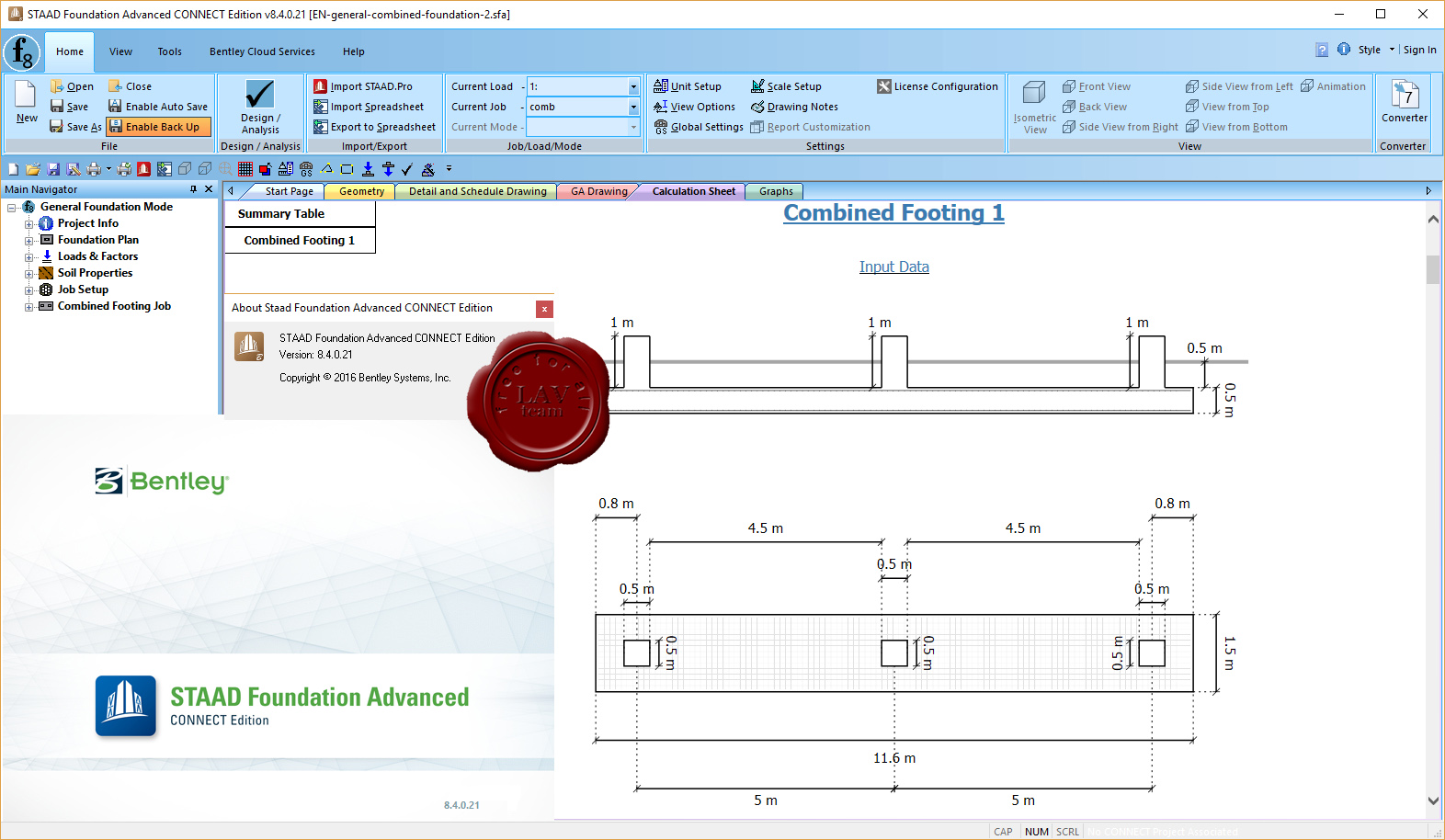Click the calculation sheet vertical scrollbar thumb

click(1433, 270)
